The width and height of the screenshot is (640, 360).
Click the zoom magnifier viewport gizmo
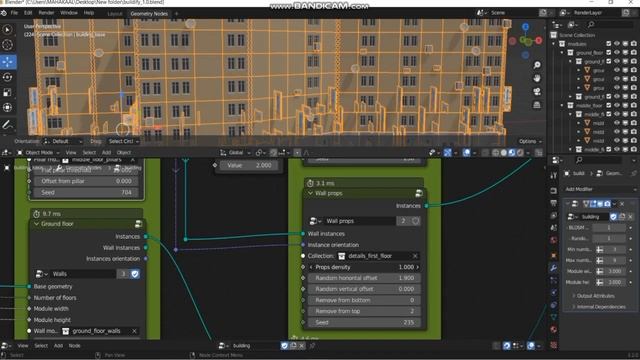pyautogui.click(x=537, y=65)
